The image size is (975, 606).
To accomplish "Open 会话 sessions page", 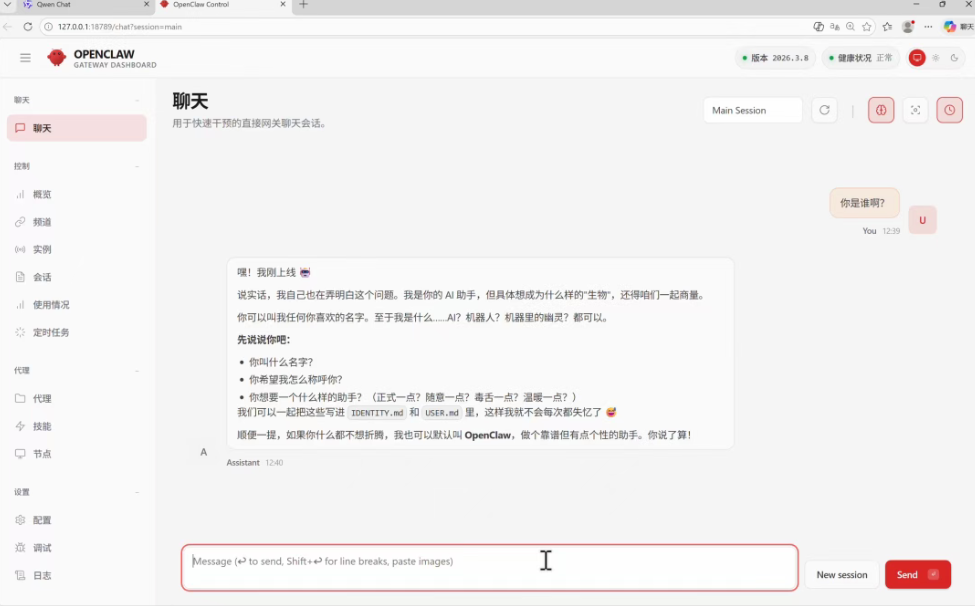I will pos(76,277).
